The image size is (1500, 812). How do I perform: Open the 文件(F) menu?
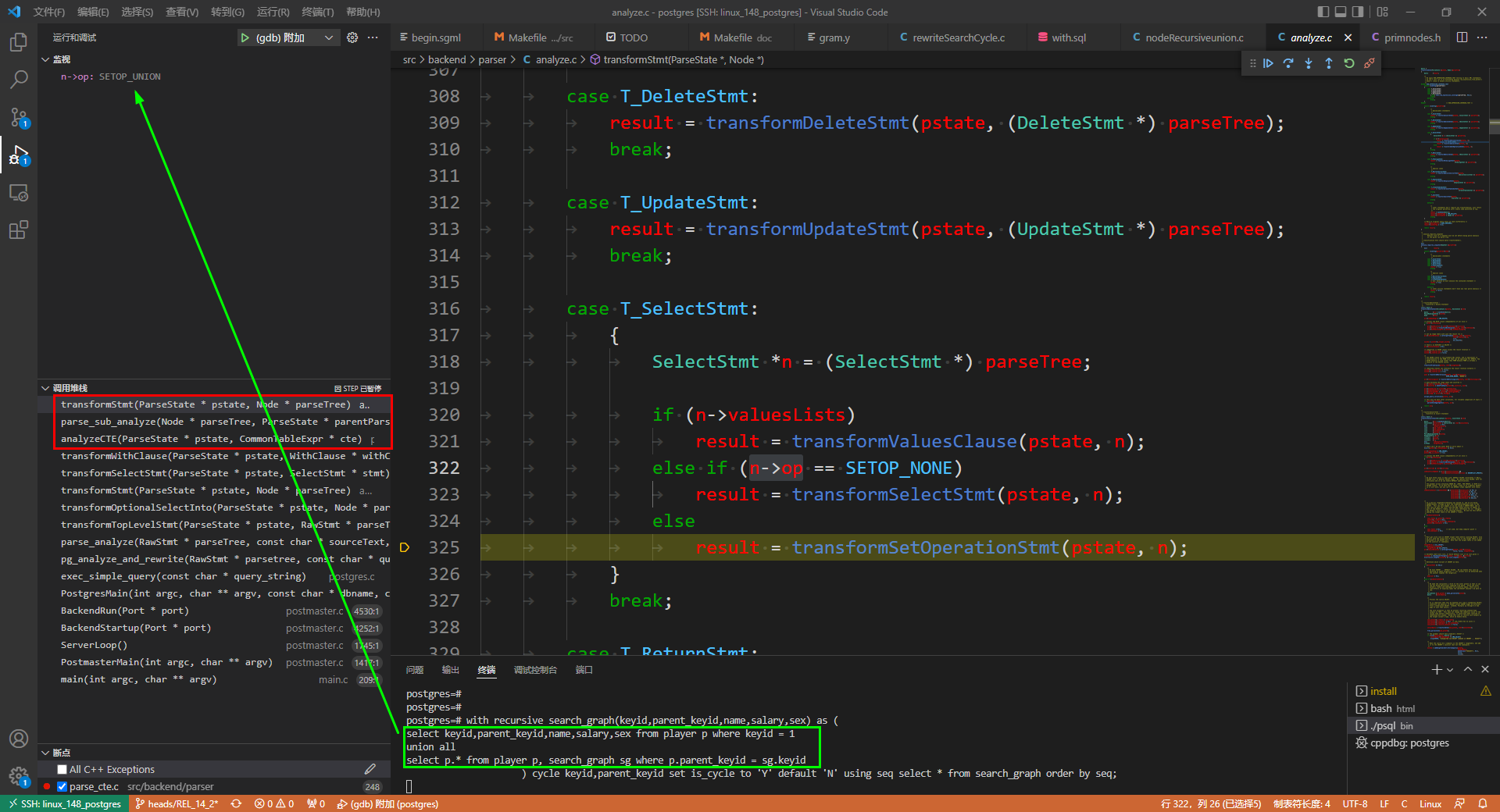click(x=49, y=12)
